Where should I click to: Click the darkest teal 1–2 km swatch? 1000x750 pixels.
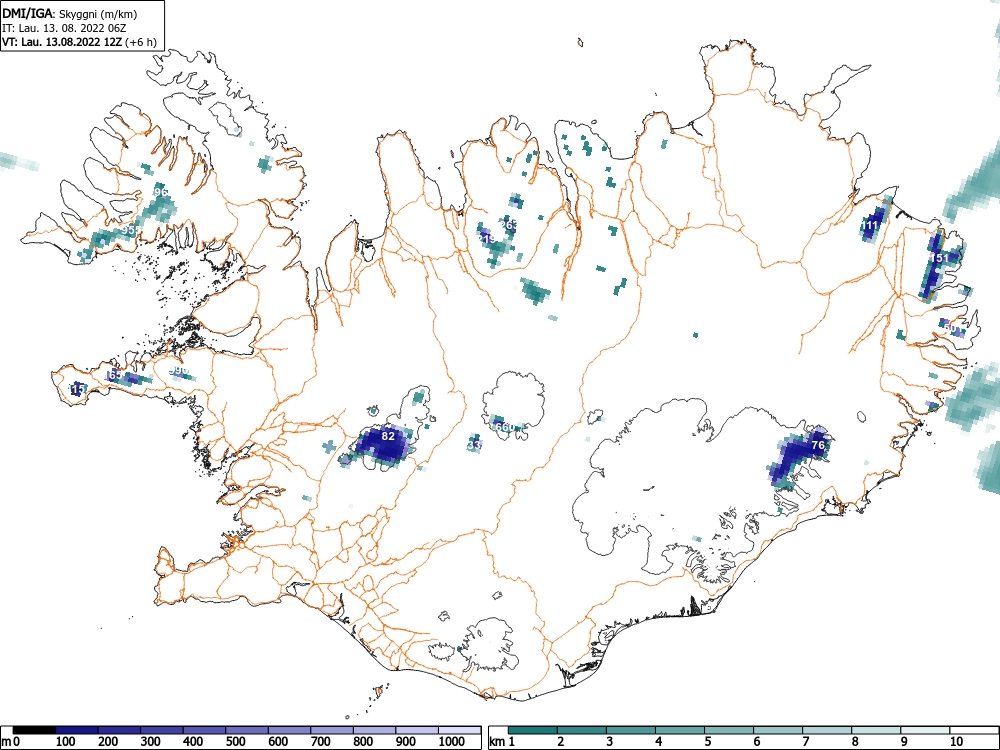point(533,730)
